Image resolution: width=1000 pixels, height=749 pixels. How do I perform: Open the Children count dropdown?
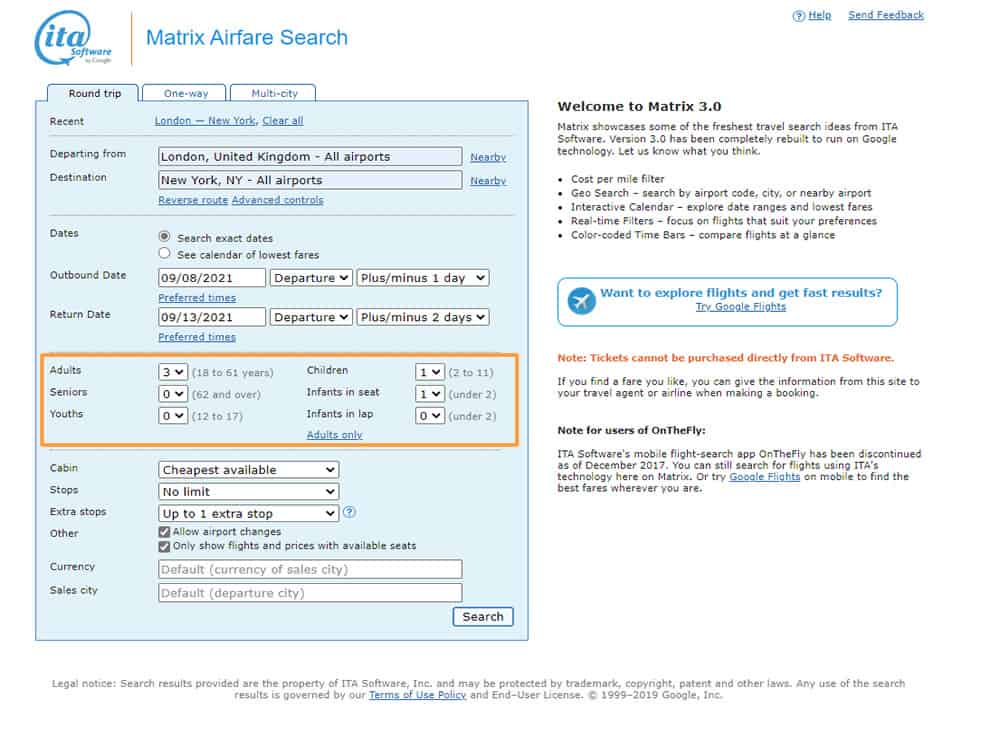pyautogui.click(x=429, y=372)
